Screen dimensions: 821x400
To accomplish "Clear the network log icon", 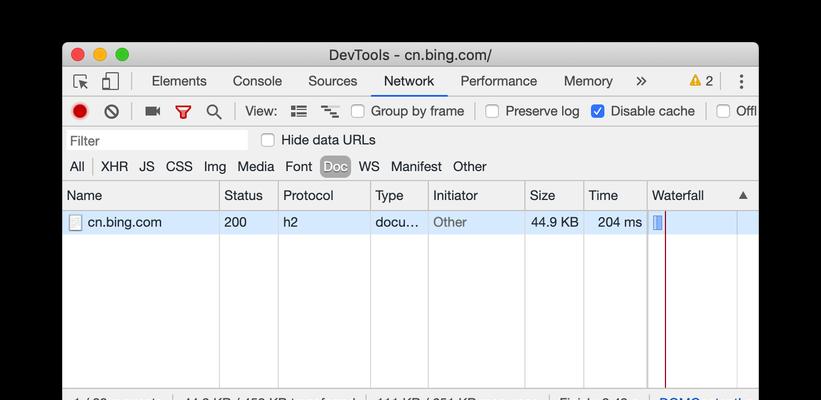I will coord(112,111).
